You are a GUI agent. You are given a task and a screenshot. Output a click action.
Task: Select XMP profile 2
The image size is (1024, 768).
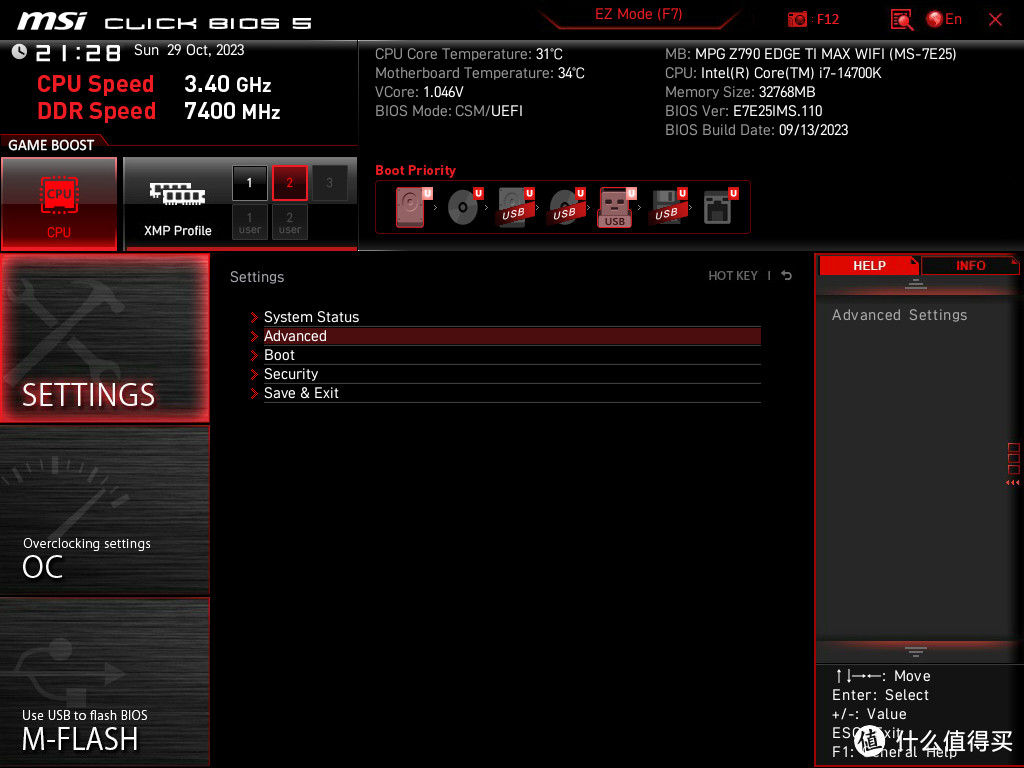[289, 183]
